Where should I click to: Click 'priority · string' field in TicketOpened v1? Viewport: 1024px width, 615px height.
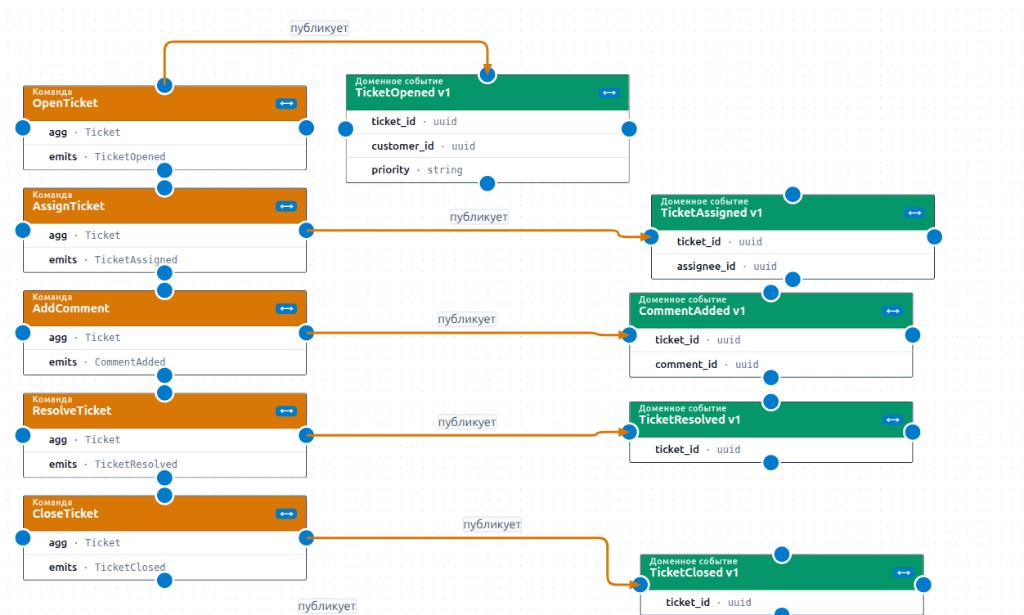(487, 170)
